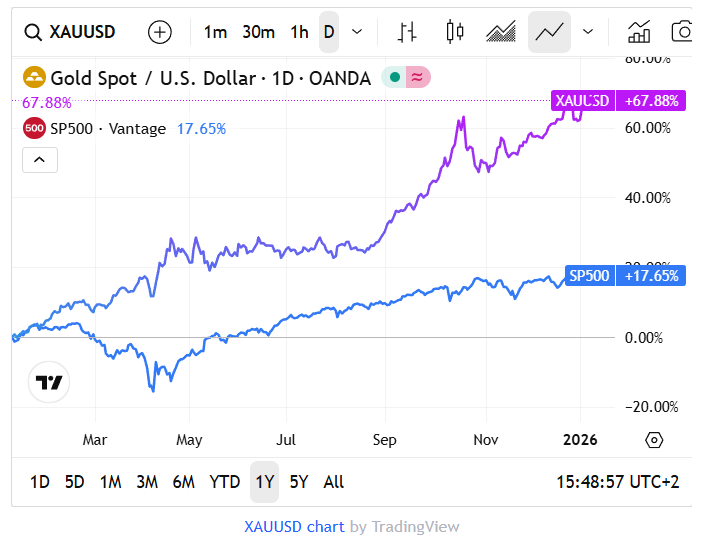Select the Area chart style icon
This screenshot has width=703, height=552.
(x=501, y=32)
